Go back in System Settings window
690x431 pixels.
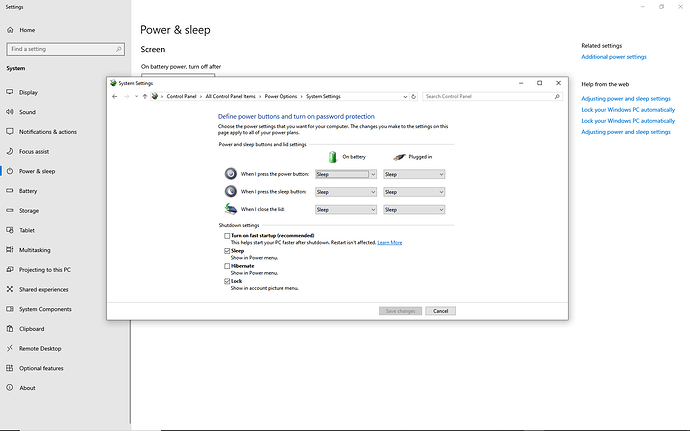115,96
